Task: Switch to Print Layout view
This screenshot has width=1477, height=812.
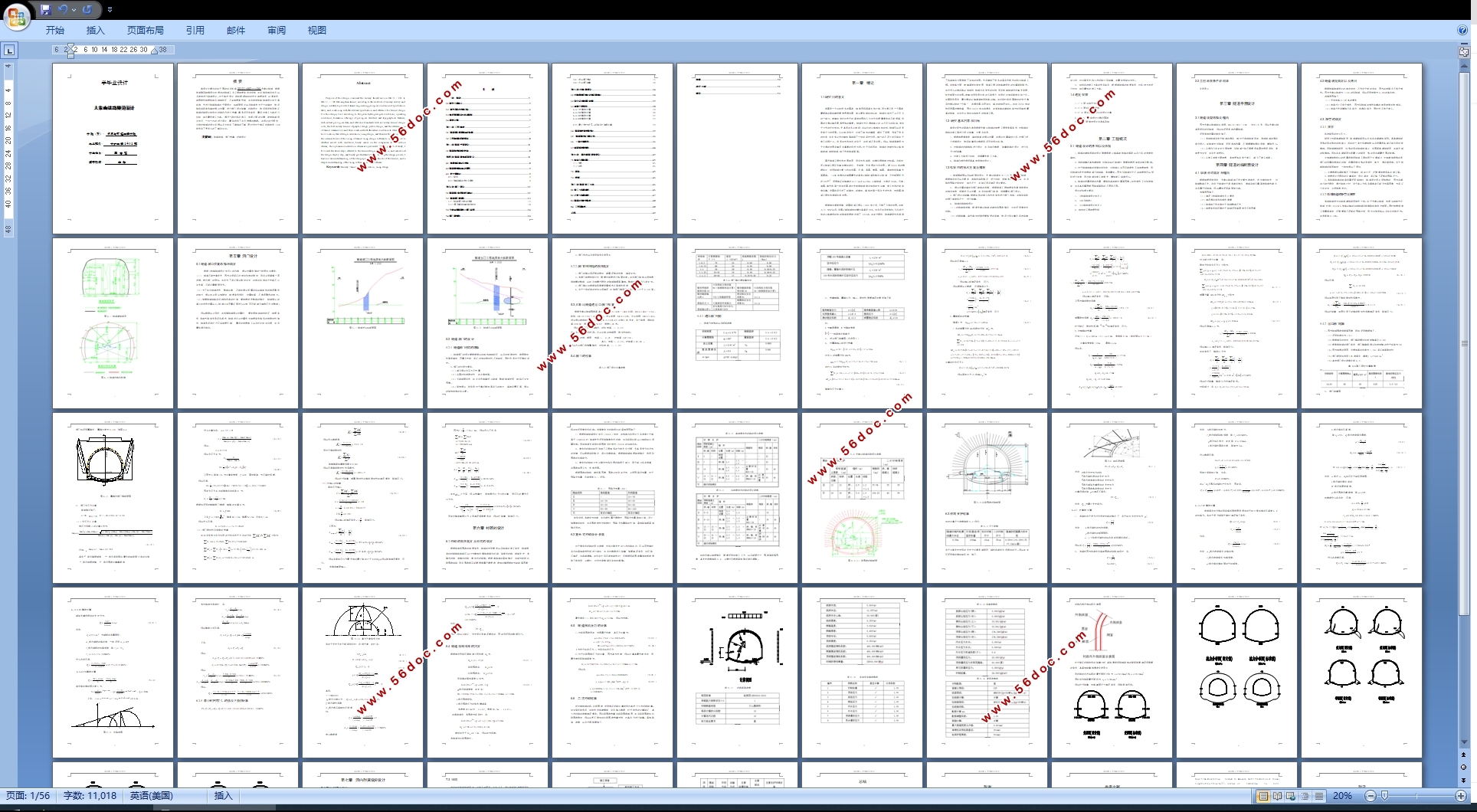Action: (1263, 797)
